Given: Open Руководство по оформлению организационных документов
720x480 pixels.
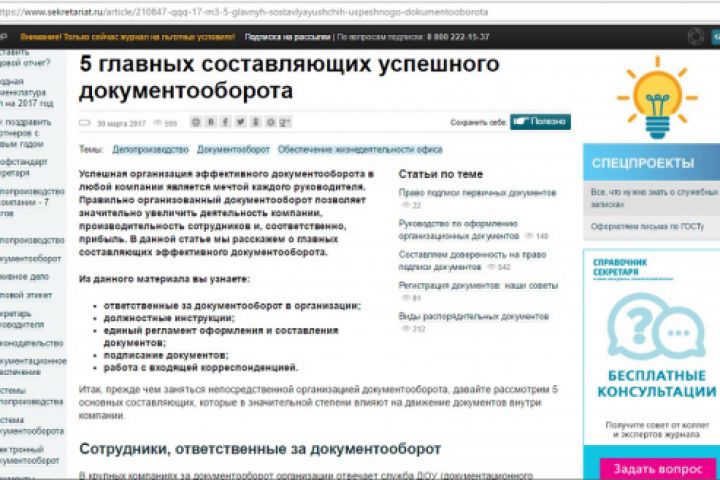Looking at the screenshot, I should point(458,230).
